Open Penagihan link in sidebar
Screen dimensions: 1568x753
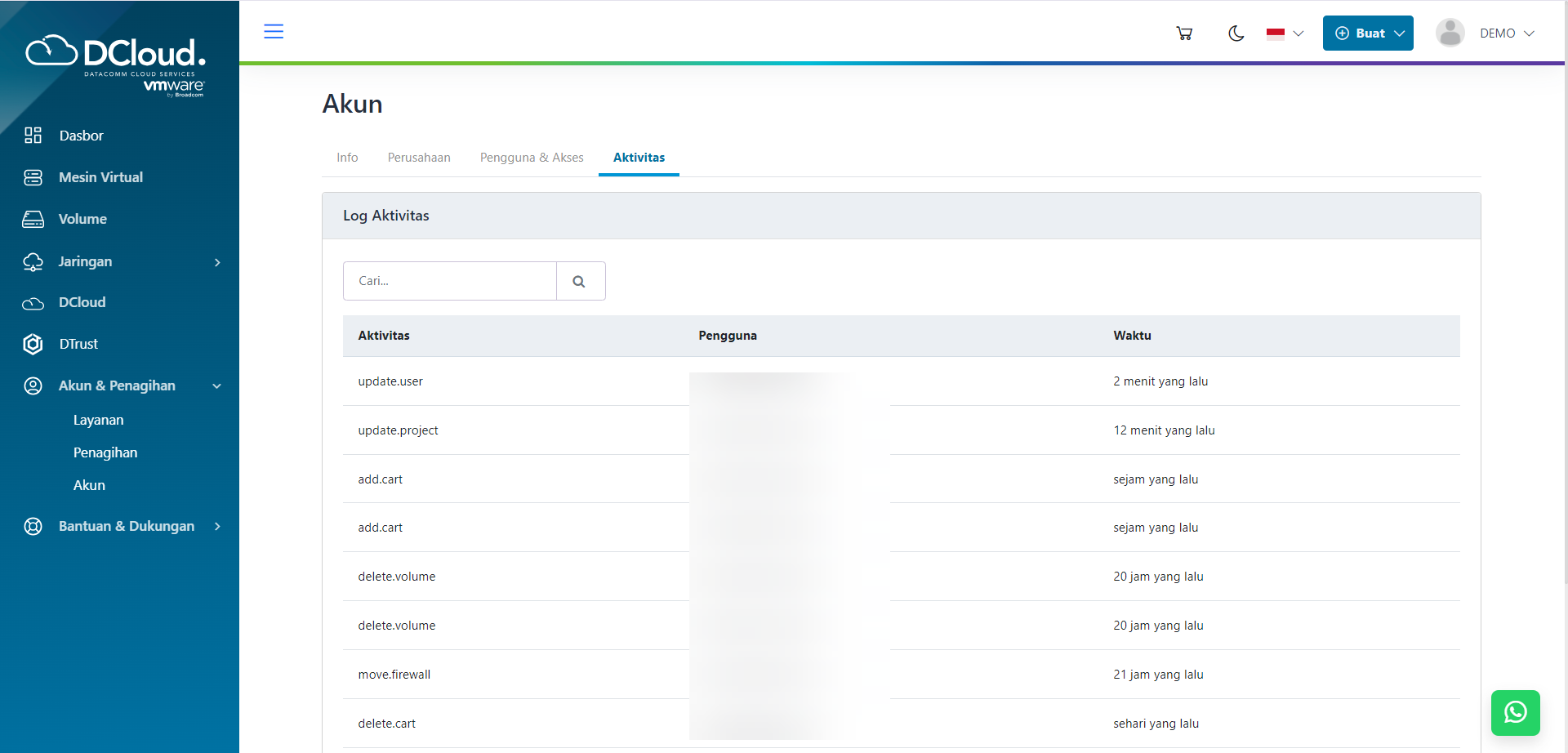[x=105, y=452]
